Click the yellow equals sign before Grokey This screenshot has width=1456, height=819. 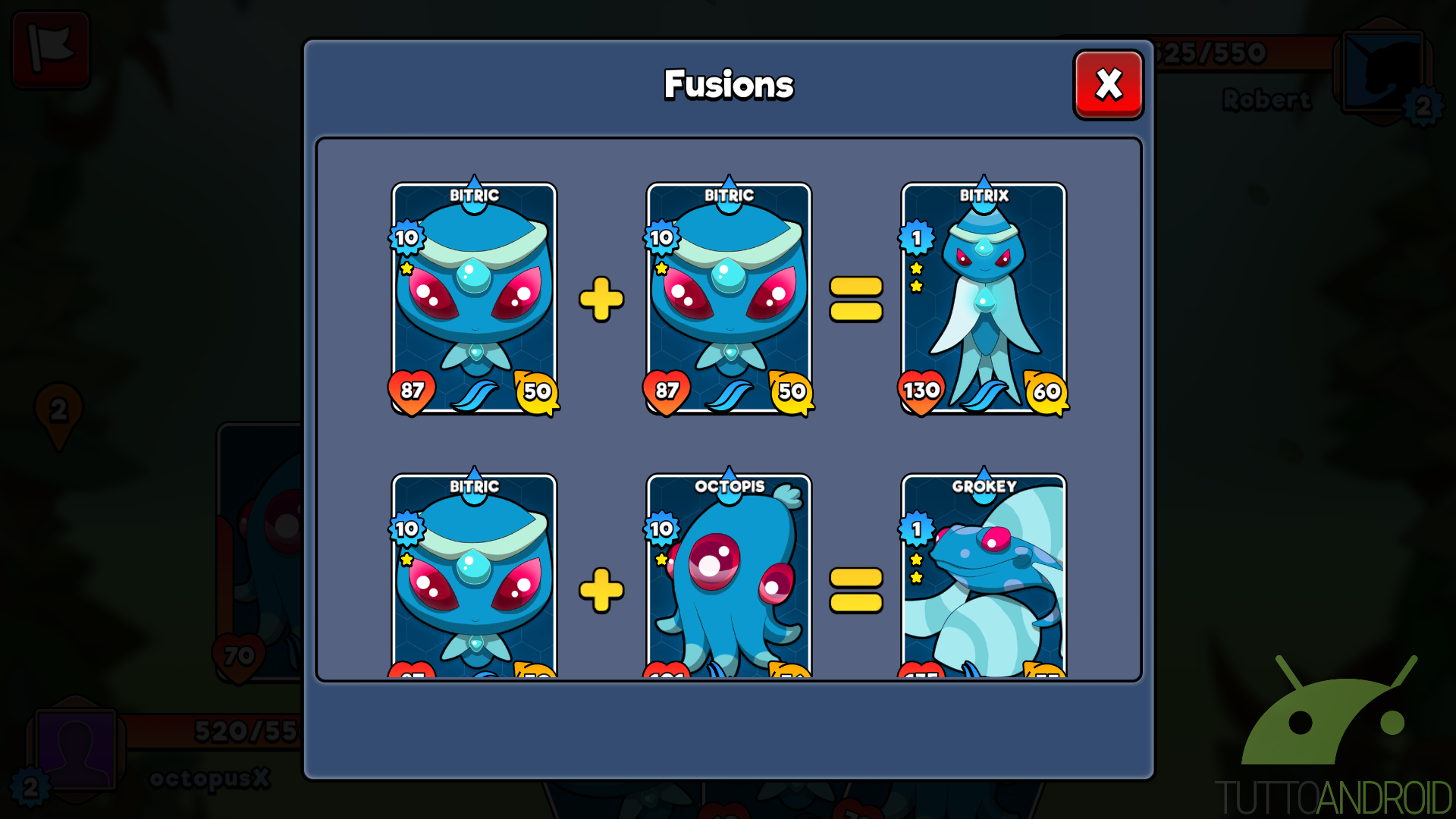tap(856, 590)
